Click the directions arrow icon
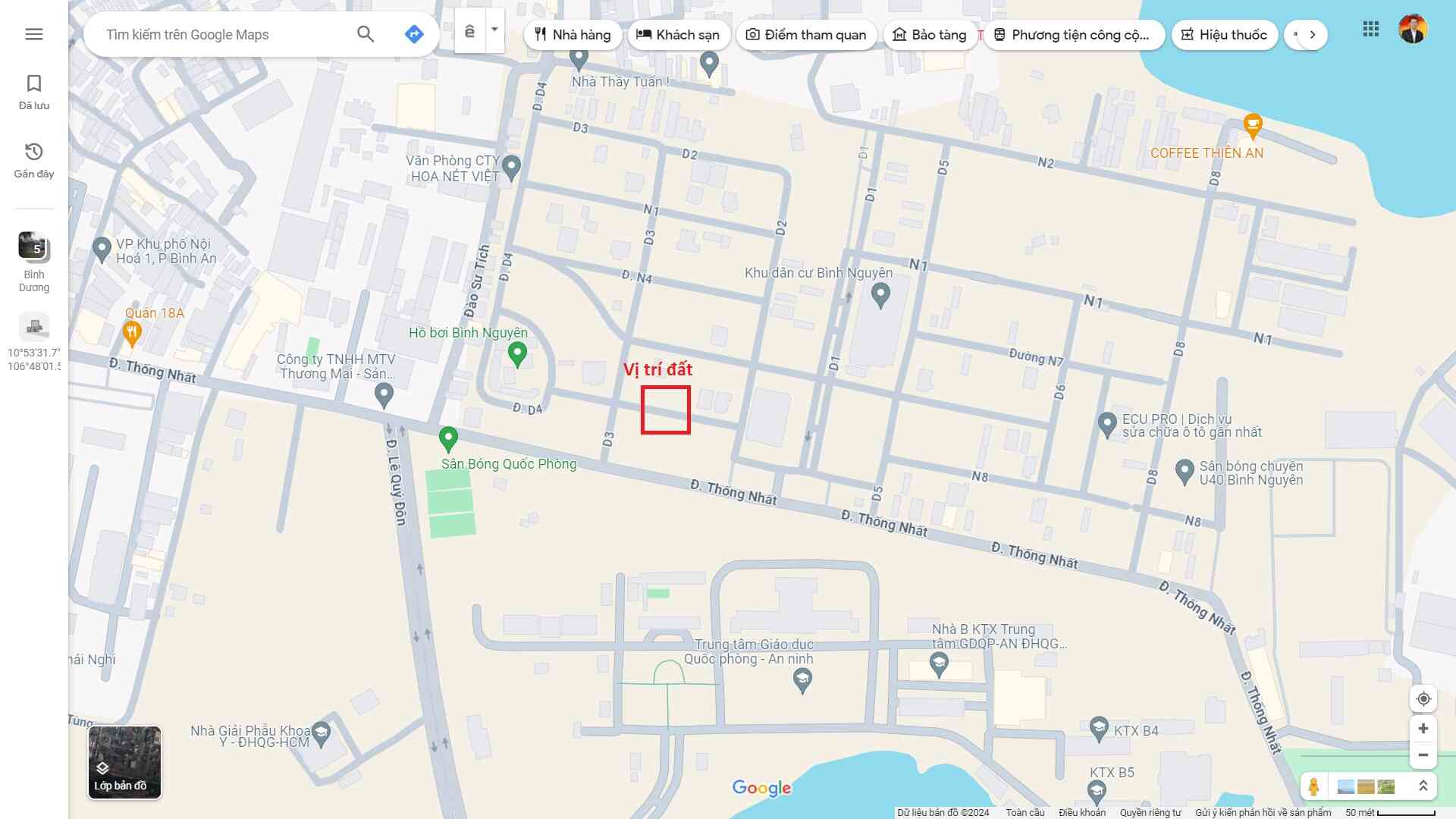Image resolution: width=1456 pixels, height=819 pixels. 414,34
